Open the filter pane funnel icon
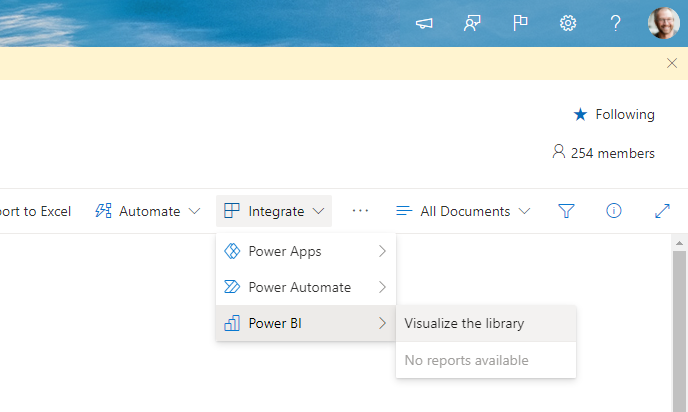The height and width of the screenshot is (412, 688). pos(566,211)
